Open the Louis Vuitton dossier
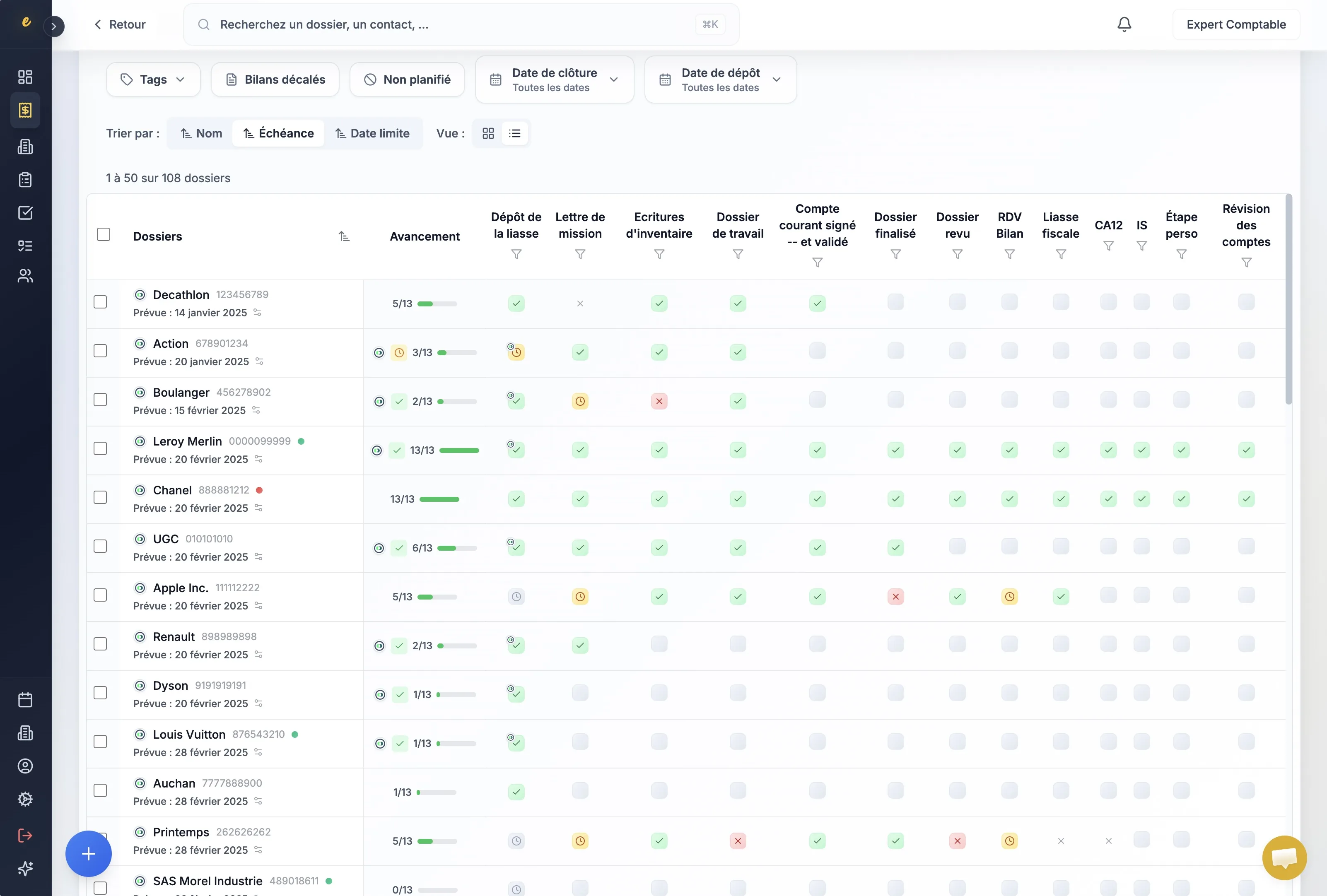The width and height of the screenshot is (1327, 896). (189, 735)
